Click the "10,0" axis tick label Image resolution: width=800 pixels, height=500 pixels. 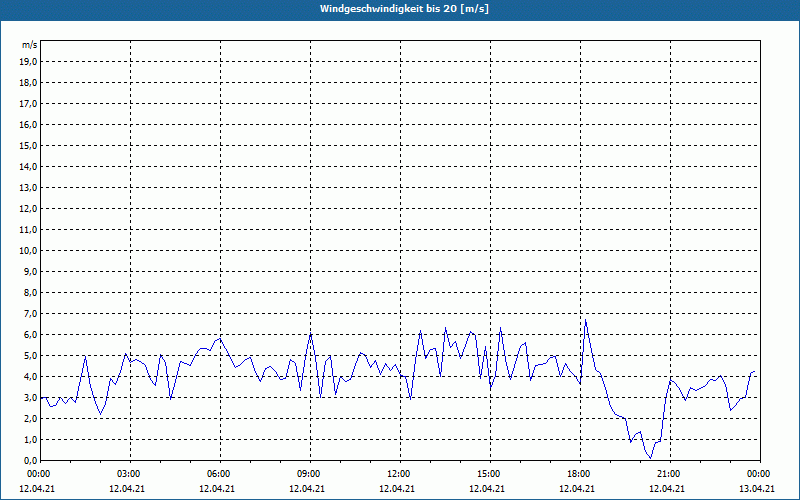(28, 251)
